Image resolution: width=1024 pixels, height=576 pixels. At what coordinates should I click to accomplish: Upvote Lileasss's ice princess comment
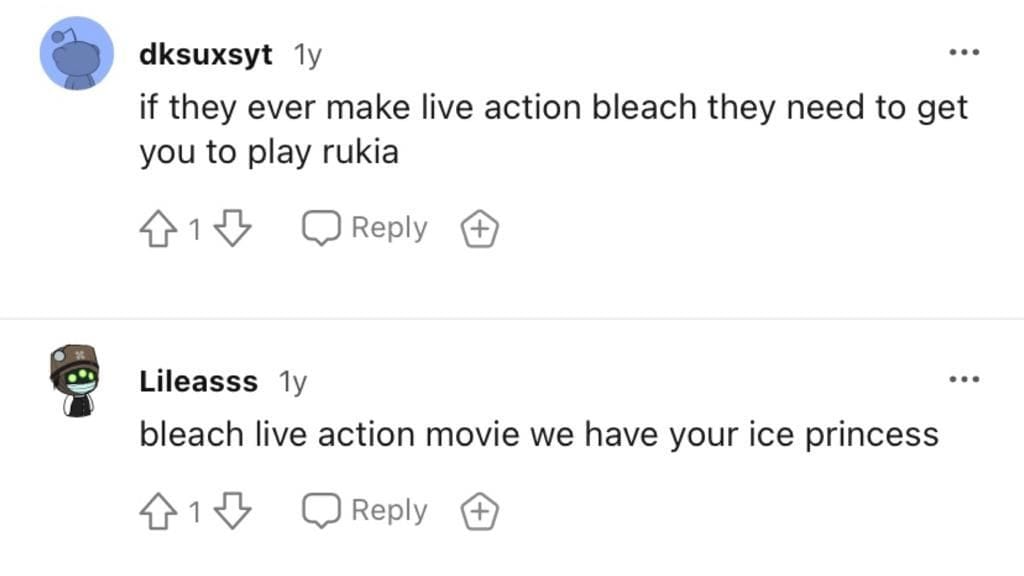click(x=160, y=510)
